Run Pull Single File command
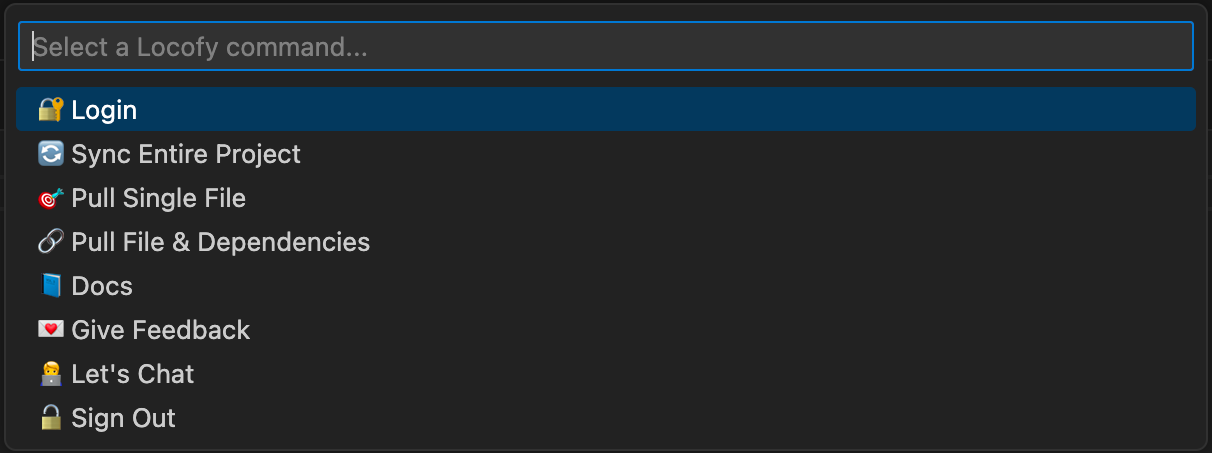1212x453 pixels. pos(159,198)
